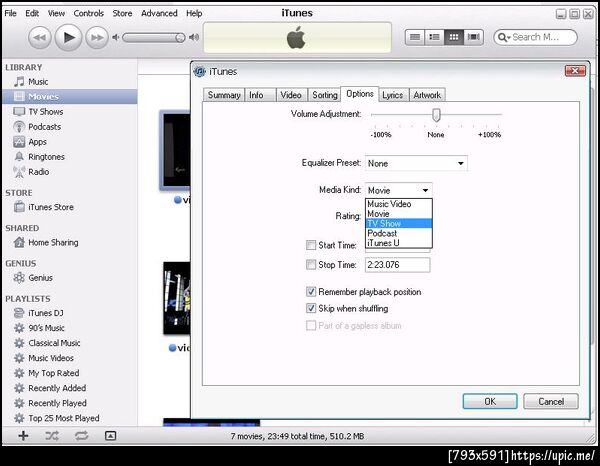The width and height of the screenshot is (600, 466).
Task: Select iTunes U in Media Kind list
Action: tap(399, 243)
